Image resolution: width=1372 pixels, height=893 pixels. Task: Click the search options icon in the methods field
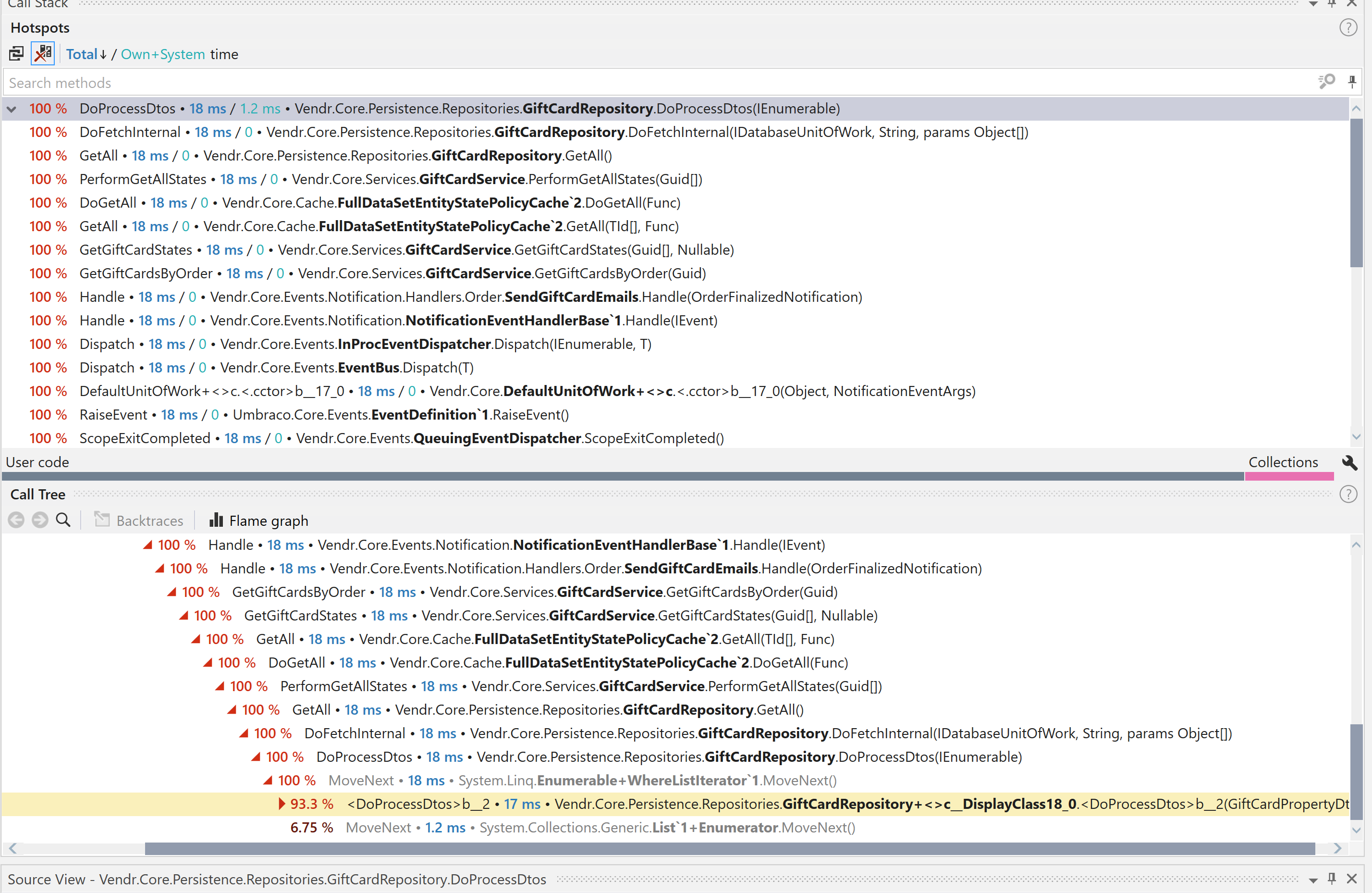1326,81
